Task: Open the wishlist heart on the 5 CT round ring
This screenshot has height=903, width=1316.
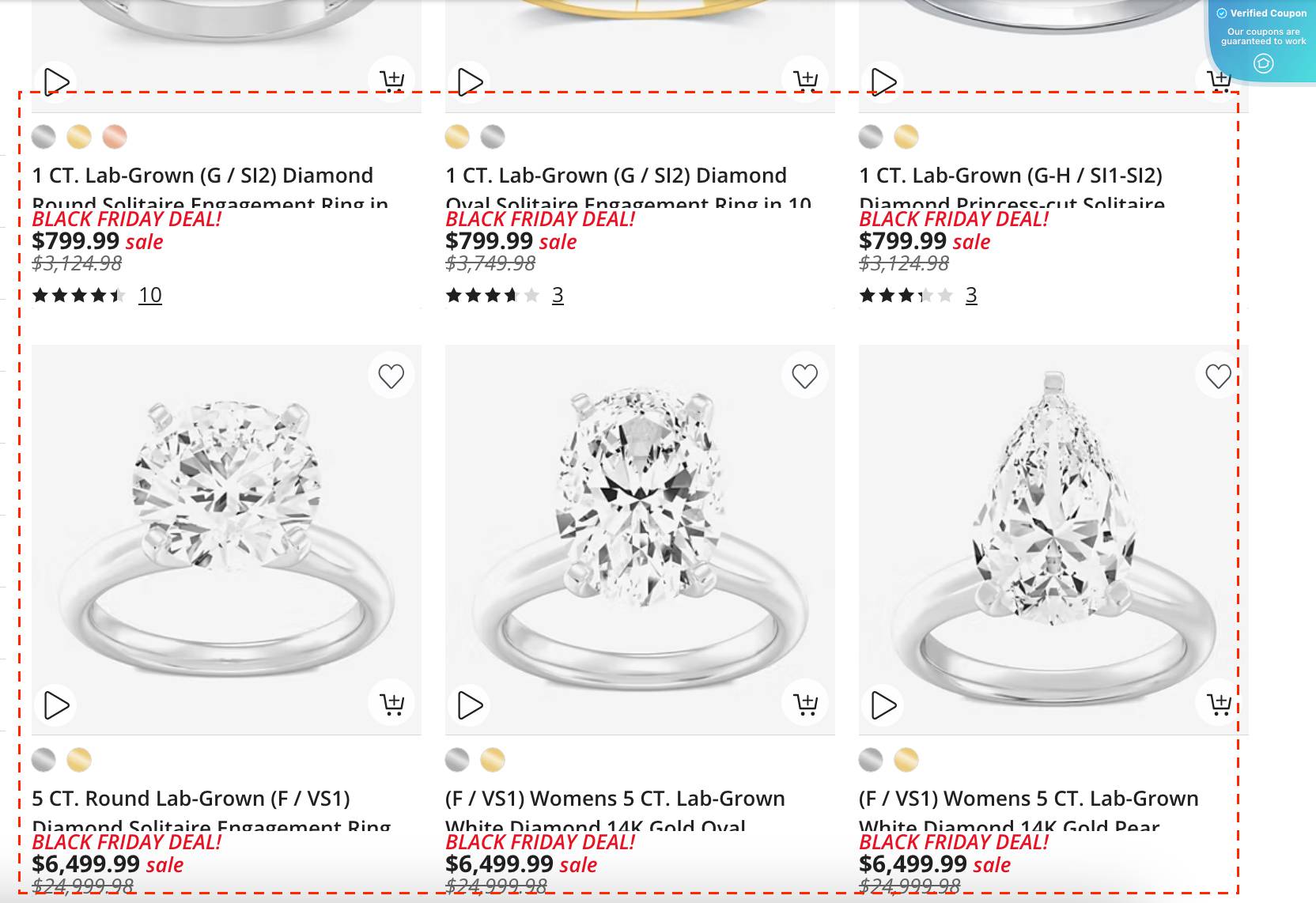Action: [x=391, y=376]
